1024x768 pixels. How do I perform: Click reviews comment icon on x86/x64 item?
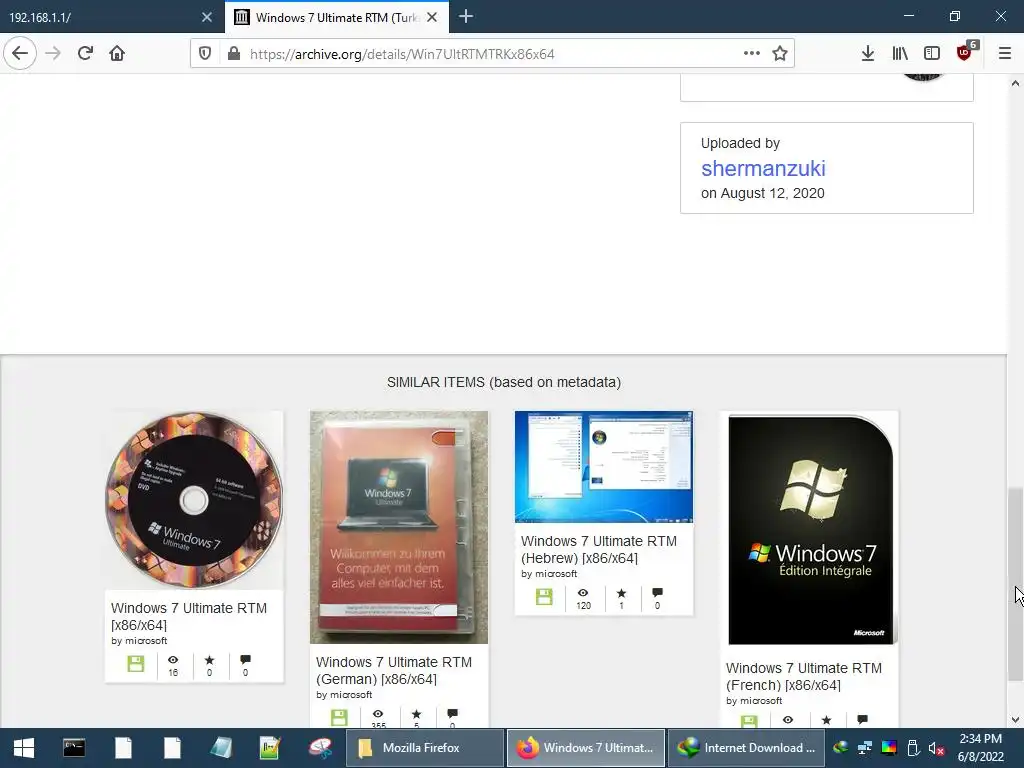click(x=246, y=660)
